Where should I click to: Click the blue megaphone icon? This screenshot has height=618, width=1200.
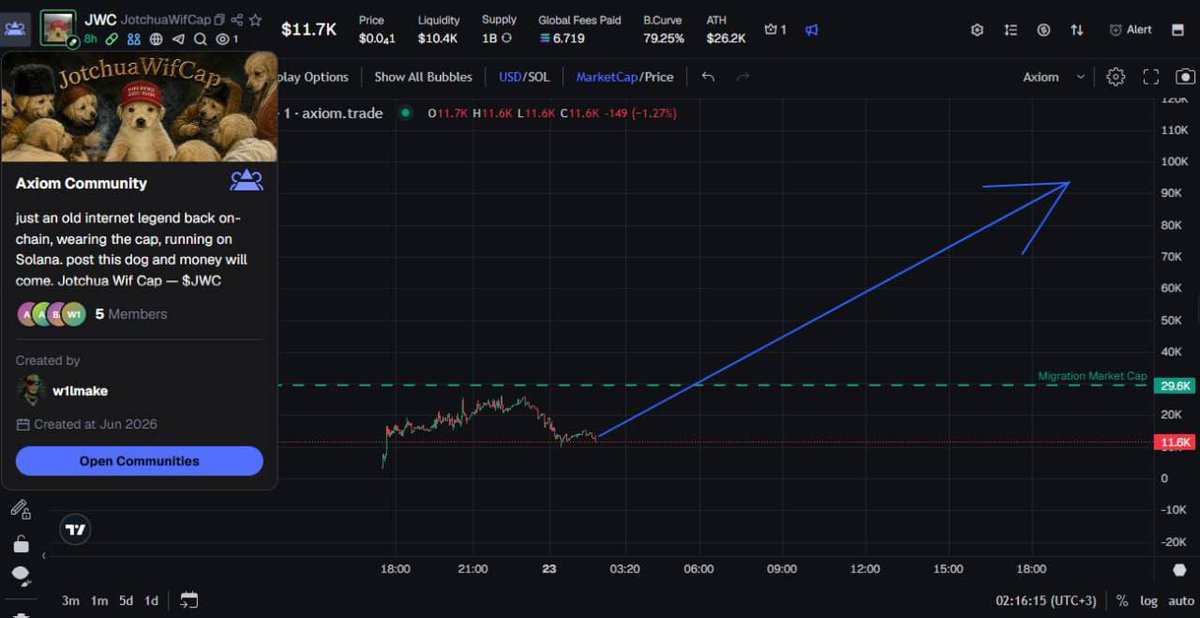pos(812,30)
